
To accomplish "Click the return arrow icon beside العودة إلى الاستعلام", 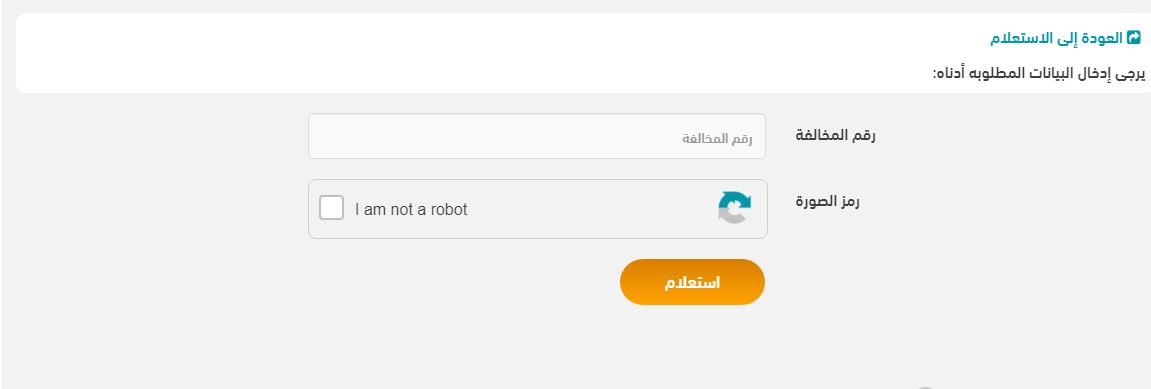I will [1134, 37].
